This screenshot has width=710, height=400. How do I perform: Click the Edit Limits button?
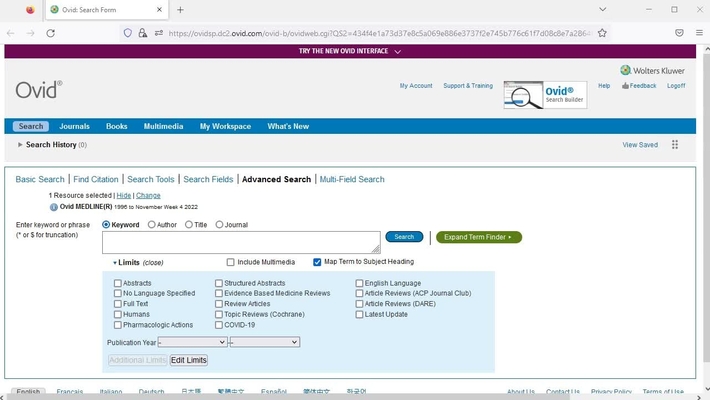188,360
